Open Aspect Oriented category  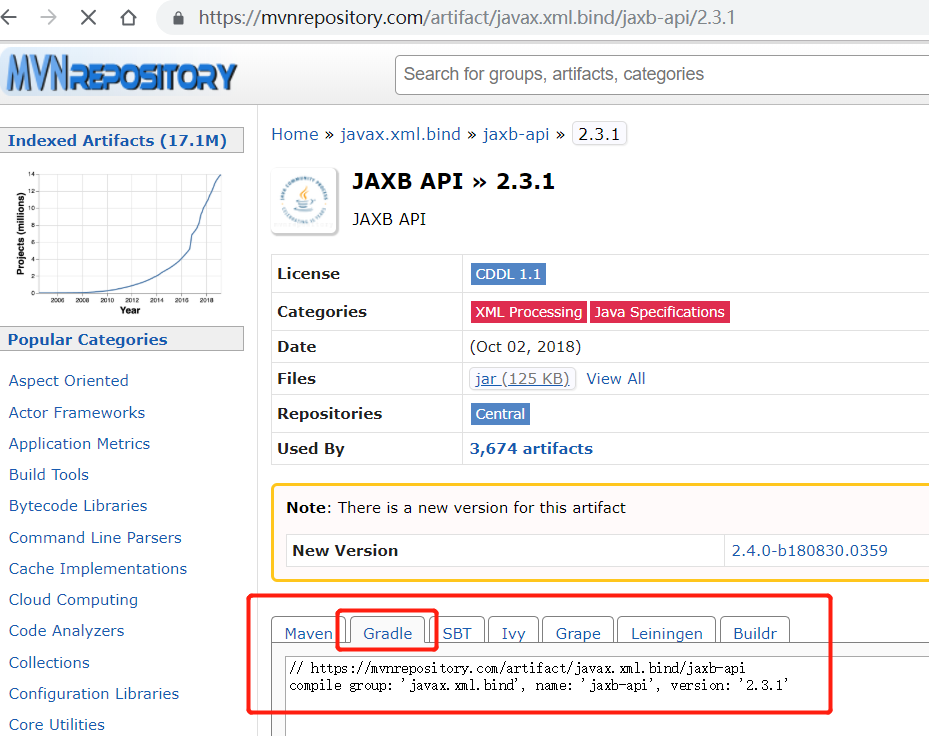click(68, 380)
